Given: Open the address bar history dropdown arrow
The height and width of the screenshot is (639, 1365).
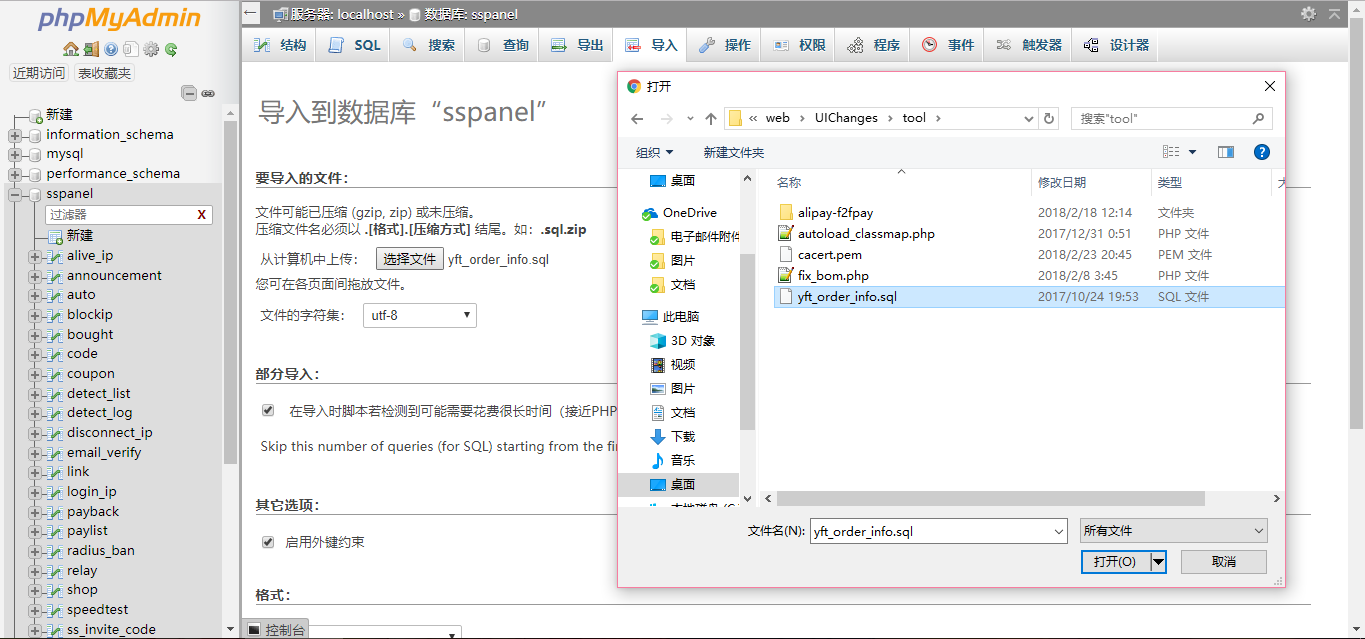Looking at the screenshot, I should tap(1030, 118).
